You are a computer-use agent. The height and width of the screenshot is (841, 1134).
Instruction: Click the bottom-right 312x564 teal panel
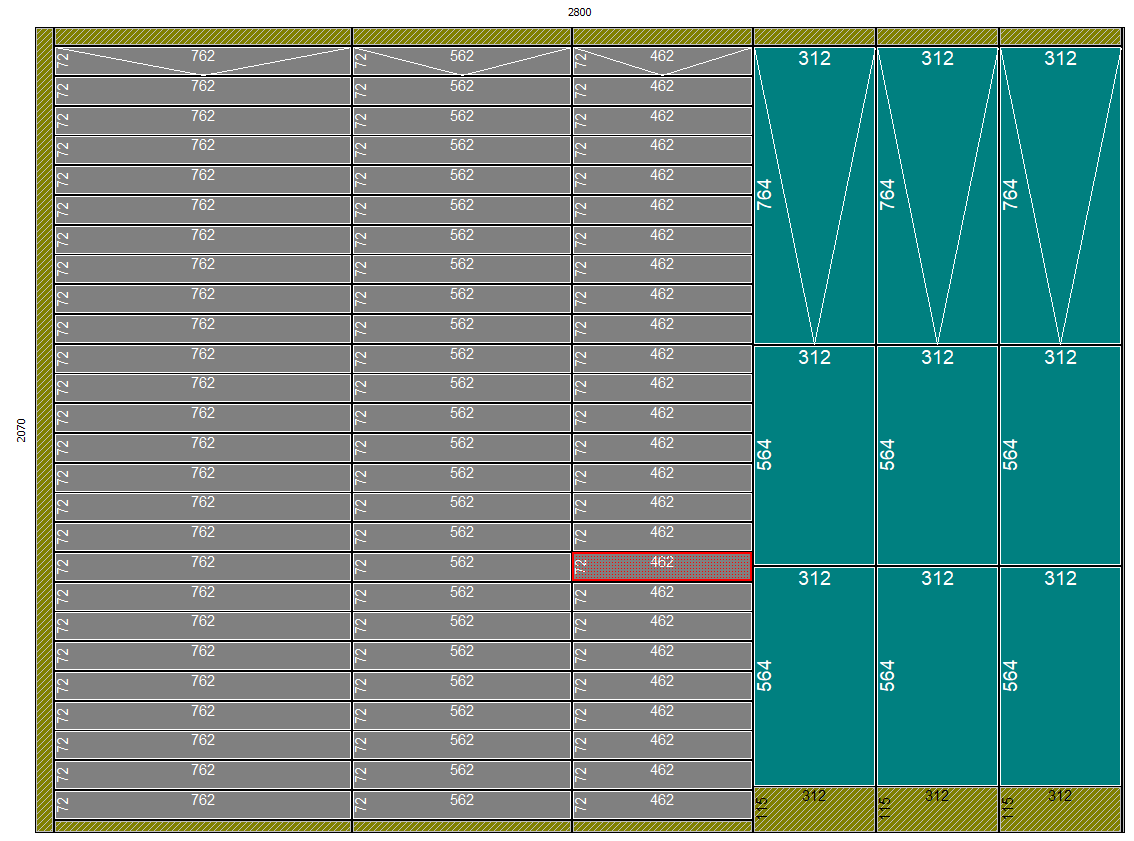pyautogui.click(x=1060, y=677)
